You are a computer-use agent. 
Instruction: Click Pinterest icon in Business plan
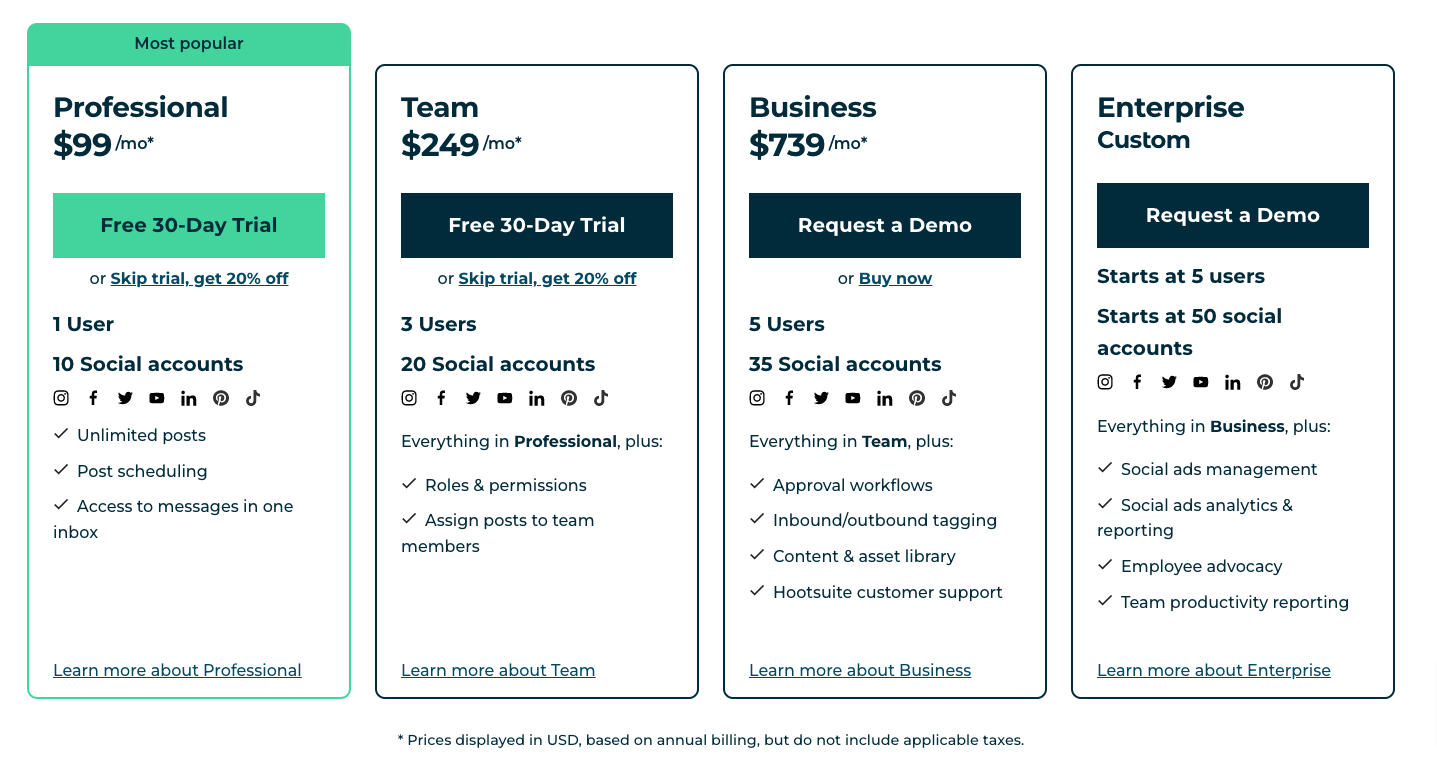[x=917, y=398]
